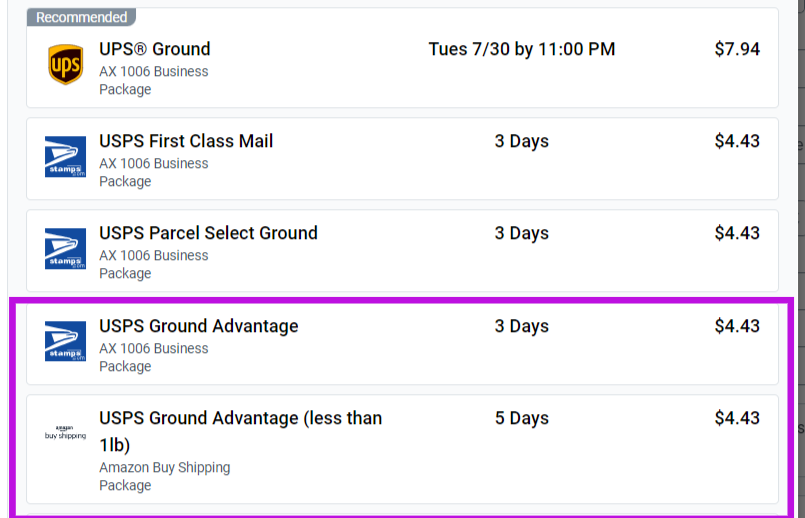The image size is (805, 518).
Task: Click $4.43 price for Amazon Buy Shipping option
Action: pos(737,418)
